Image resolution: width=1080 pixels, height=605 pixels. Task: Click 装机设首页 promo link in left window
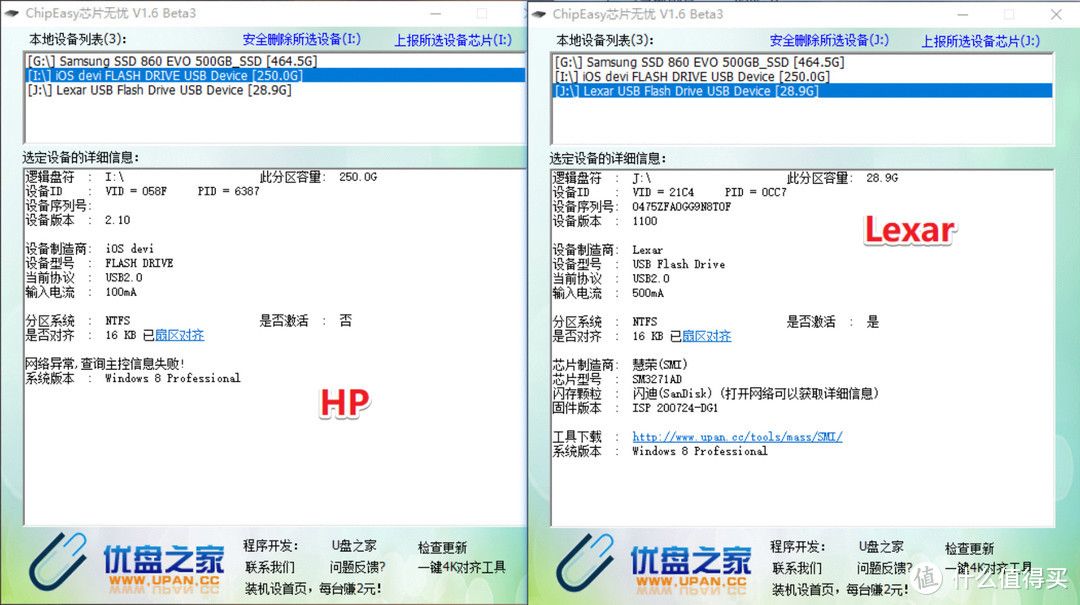point(313,588)
